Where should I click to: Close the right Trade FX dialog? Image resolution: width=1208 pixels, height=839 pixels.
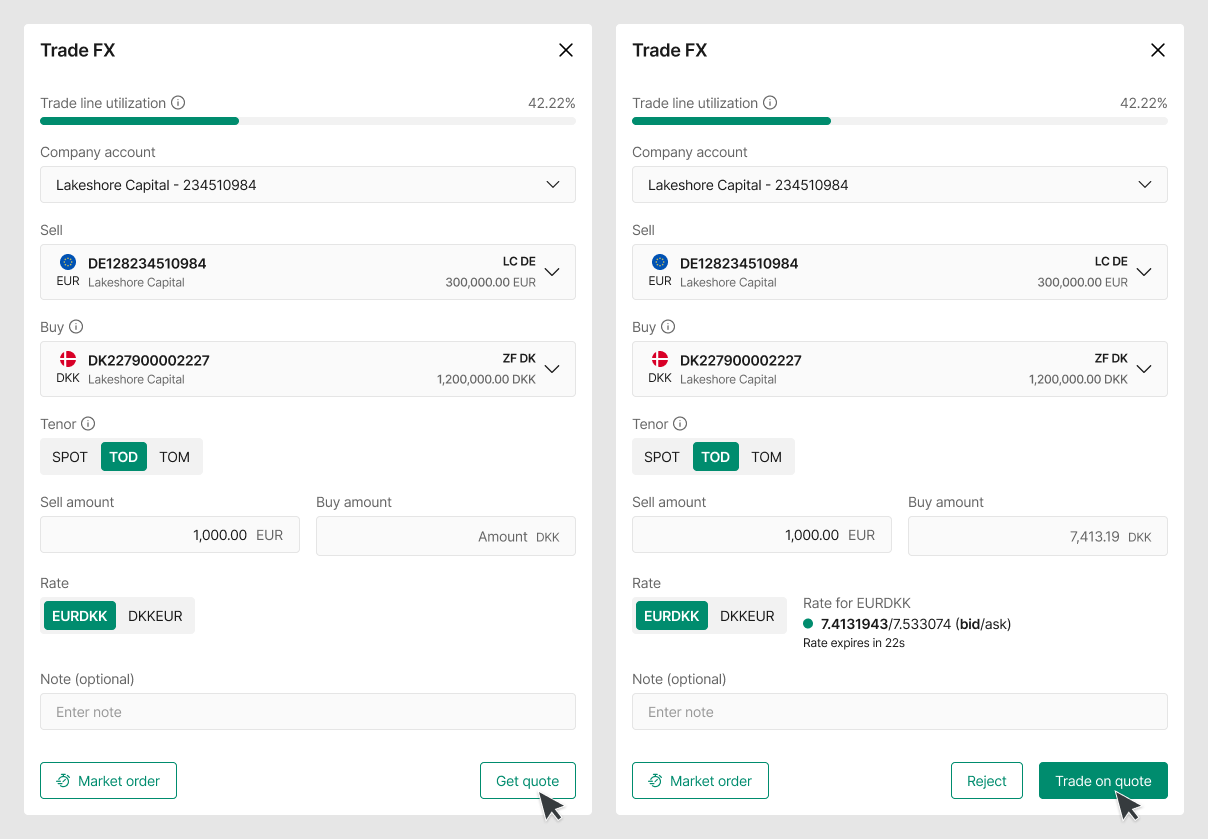tap(1158, 50)
